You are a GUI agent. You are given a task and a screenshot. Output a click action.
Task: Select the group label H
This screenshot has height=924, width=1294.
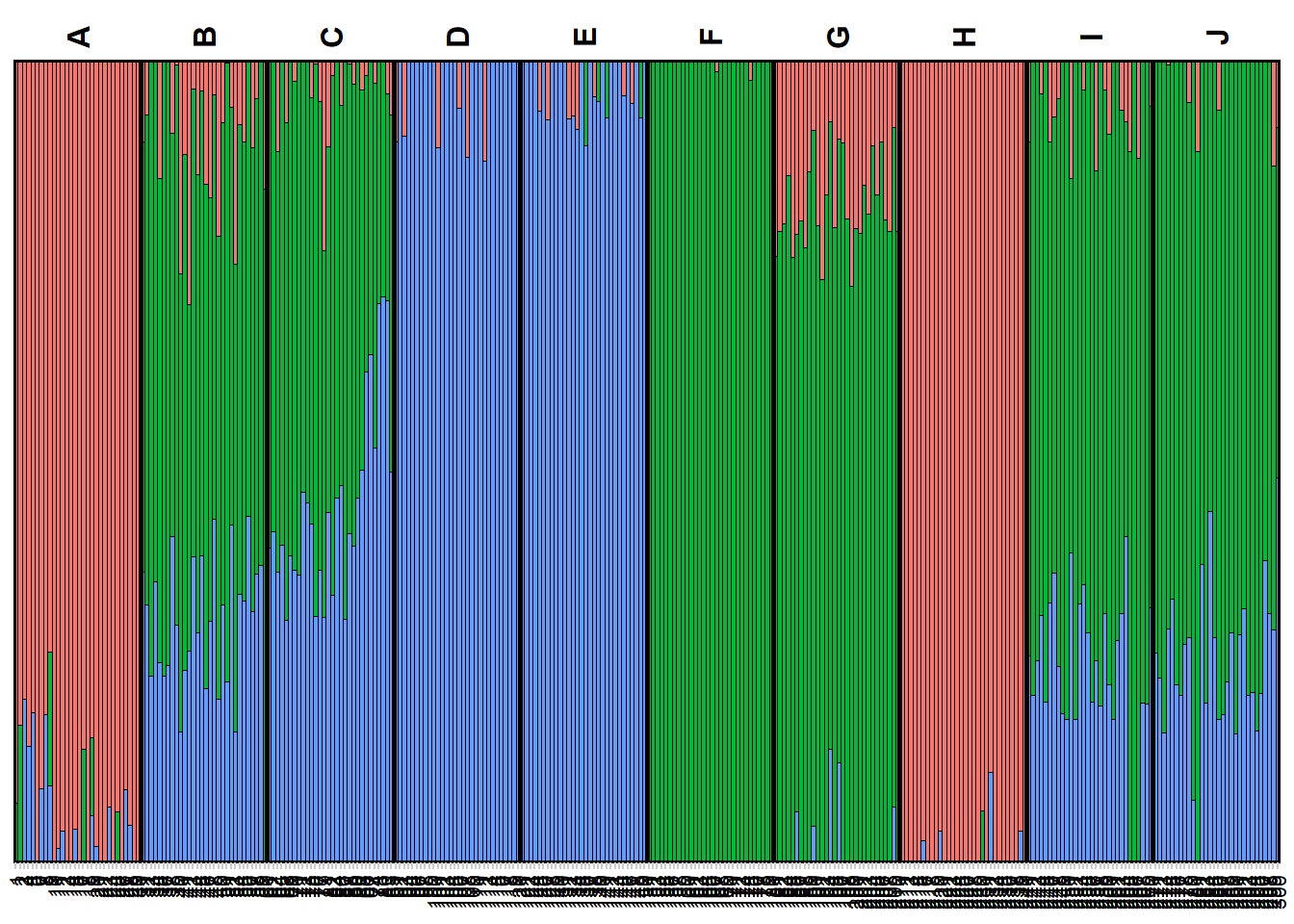(964, 37)
